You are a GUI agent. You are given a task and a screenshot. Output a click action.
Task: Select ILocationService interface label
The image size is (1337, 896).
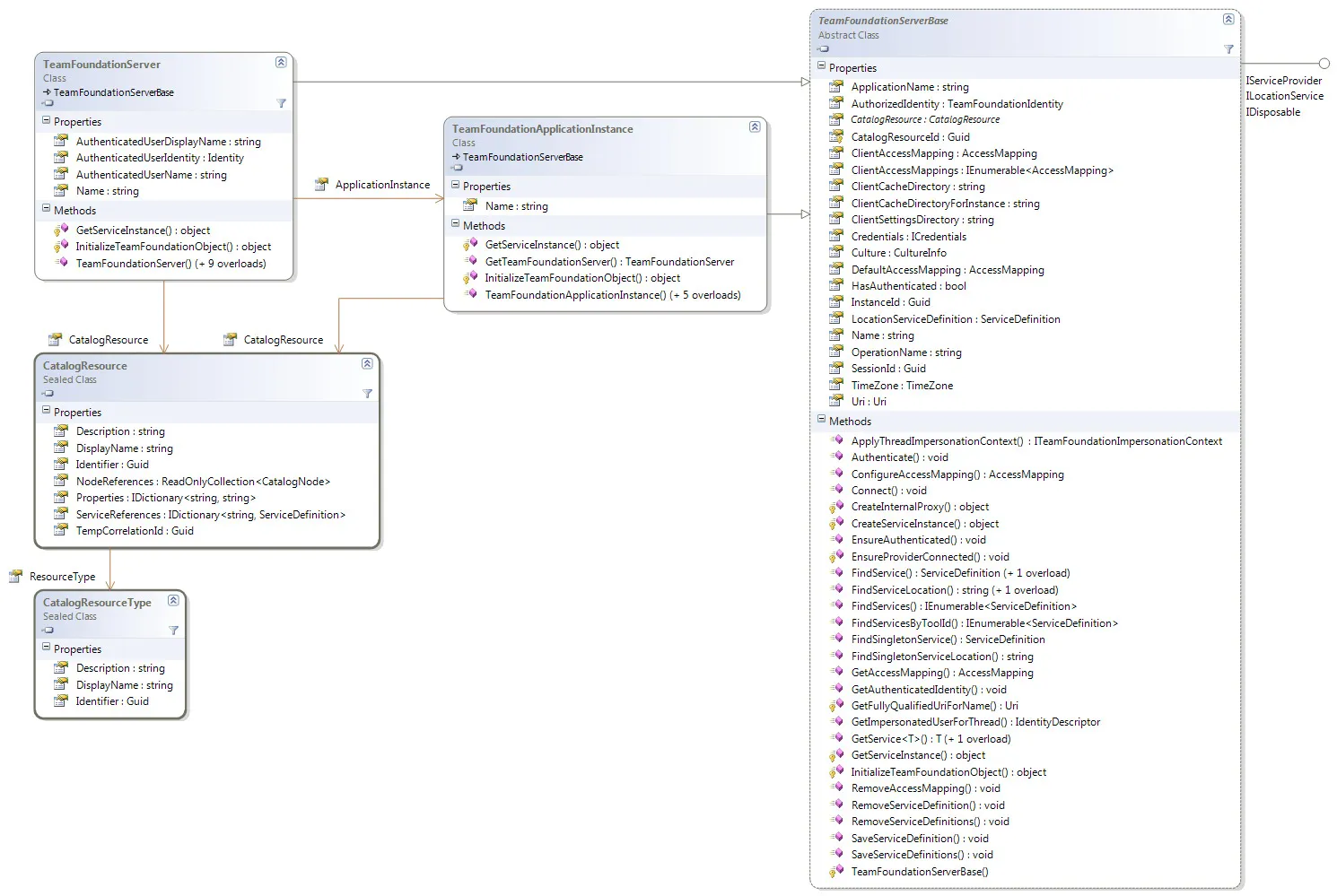tap(1284, 96)
